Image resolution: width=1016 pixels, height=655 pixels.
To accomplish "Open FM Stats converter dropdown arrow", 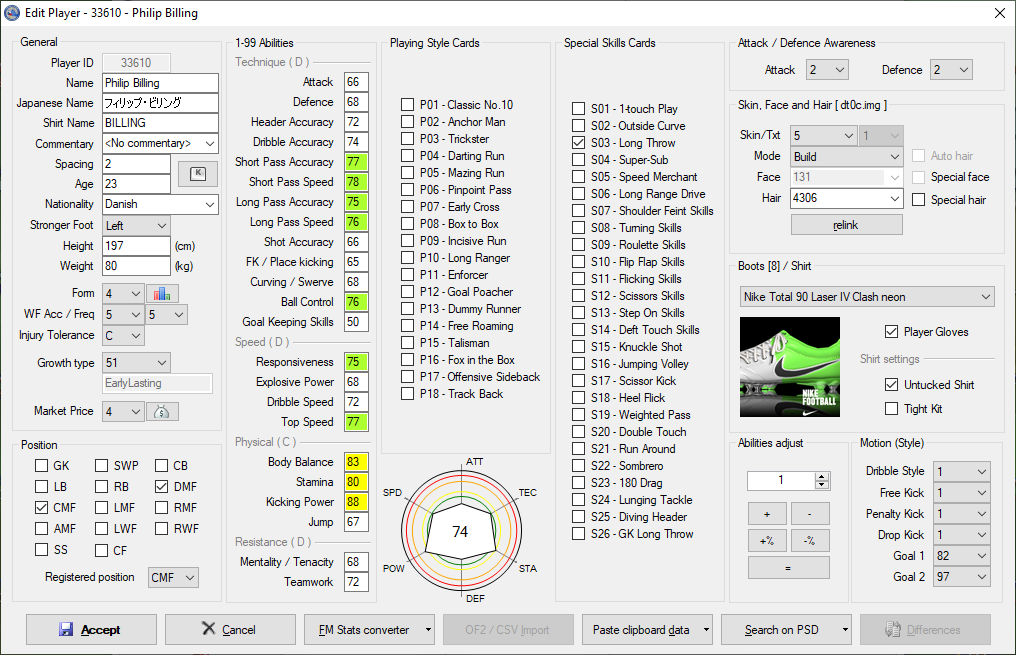I will [x=428, y=630].
